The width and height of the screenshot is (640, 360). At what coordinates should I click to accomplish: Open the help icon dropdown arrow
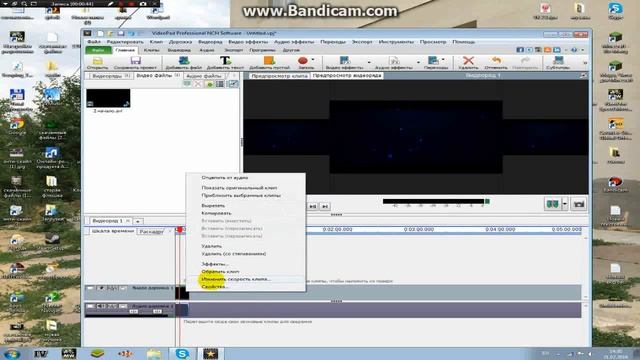582,50
